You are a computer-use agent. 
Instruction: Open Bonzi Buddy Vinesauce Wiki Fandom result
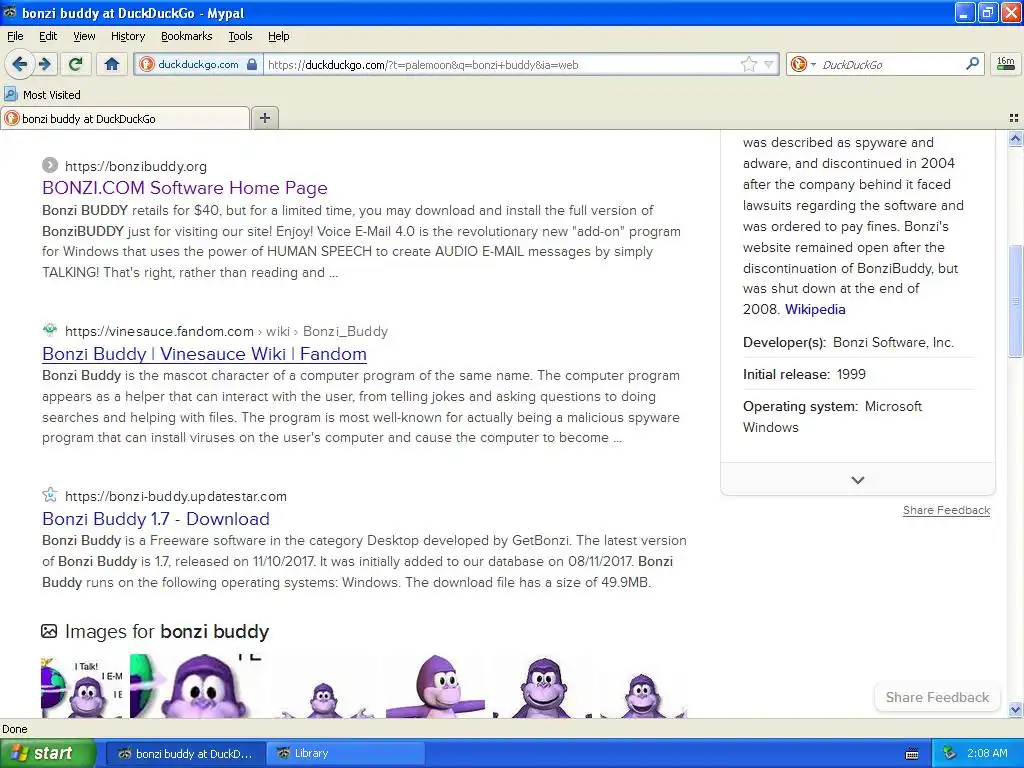pyautogui.click(x=204, y=354)
